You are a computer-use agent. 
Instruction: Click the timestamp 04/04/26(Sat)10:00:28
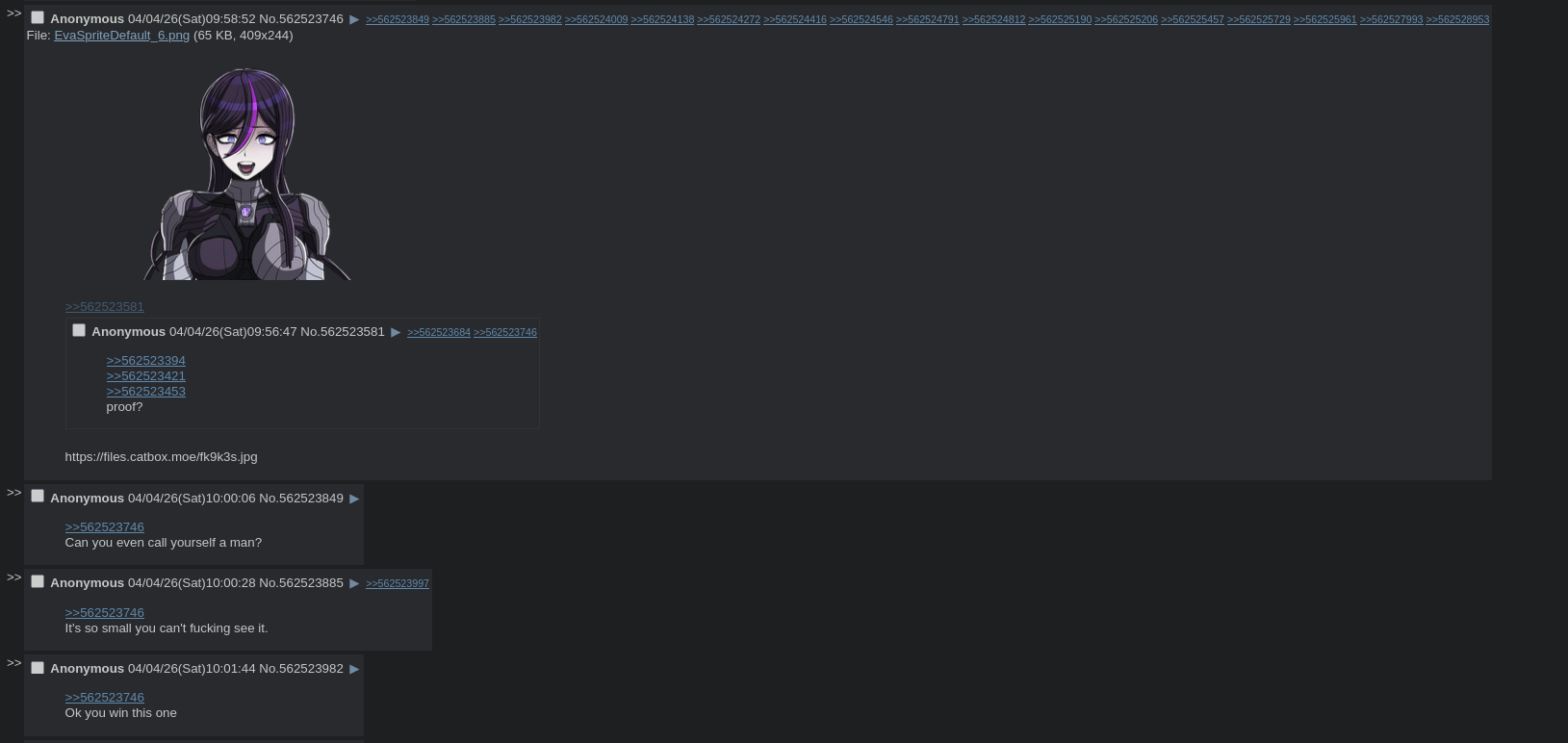[192, 582]
